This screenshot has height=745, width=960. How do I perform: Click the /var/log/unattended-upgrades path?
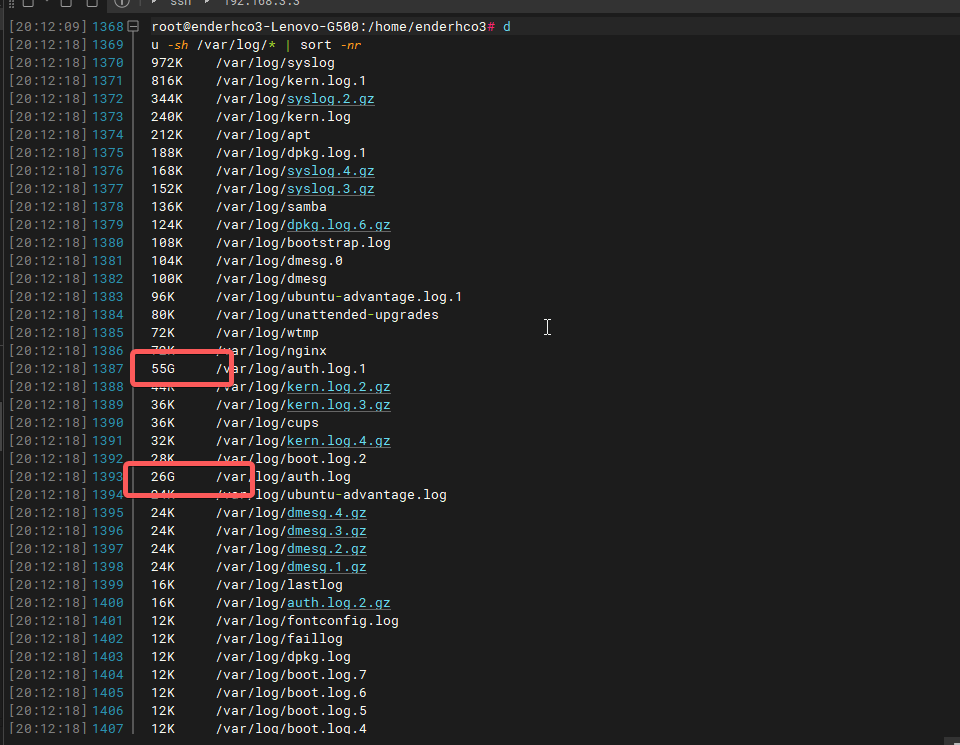coord(328,315)
